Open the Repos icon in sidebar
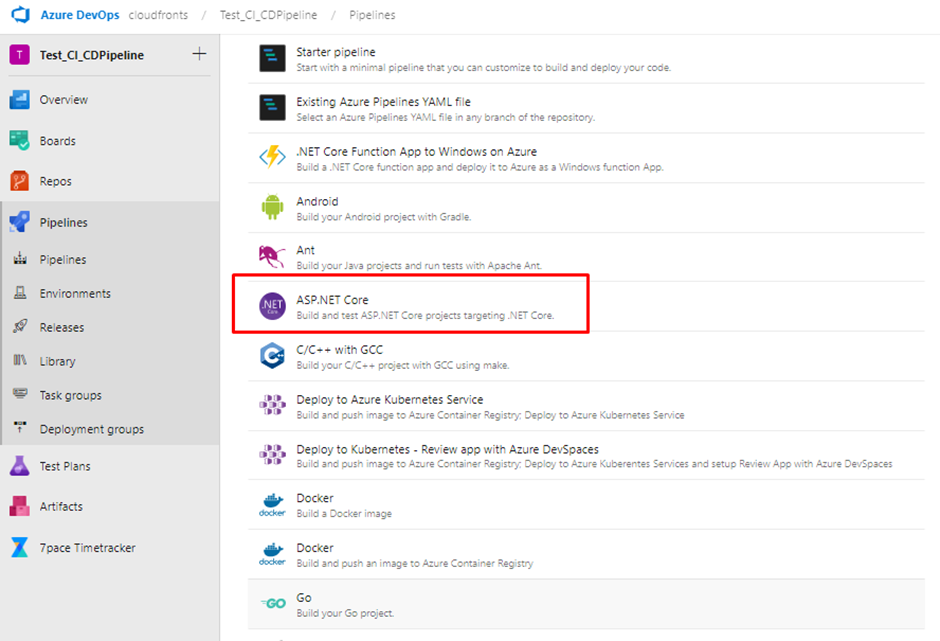Screen dimensions: 940x641 (x=19, y=181)
